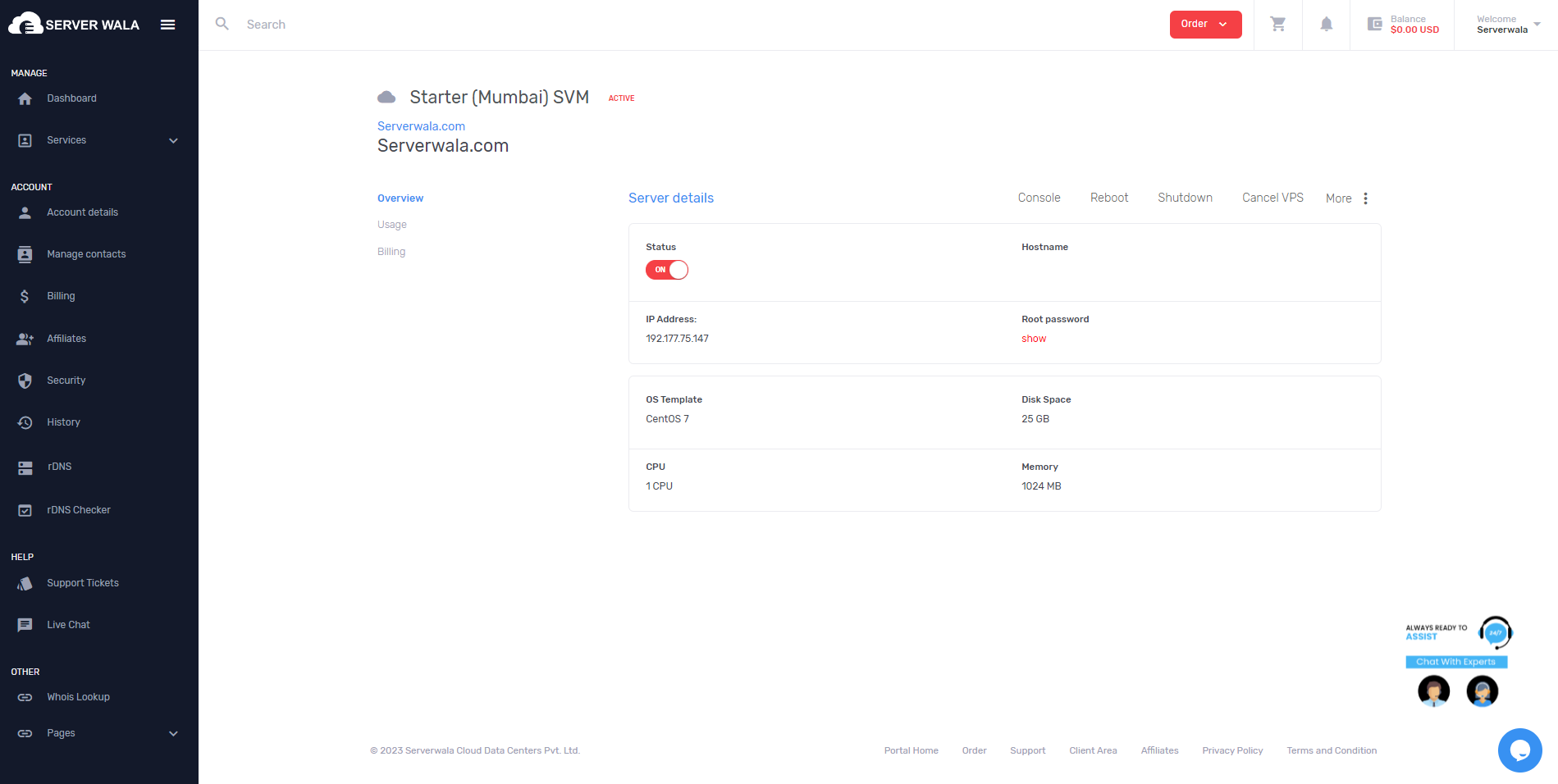Select Shutdown server action

[1185, 198]
